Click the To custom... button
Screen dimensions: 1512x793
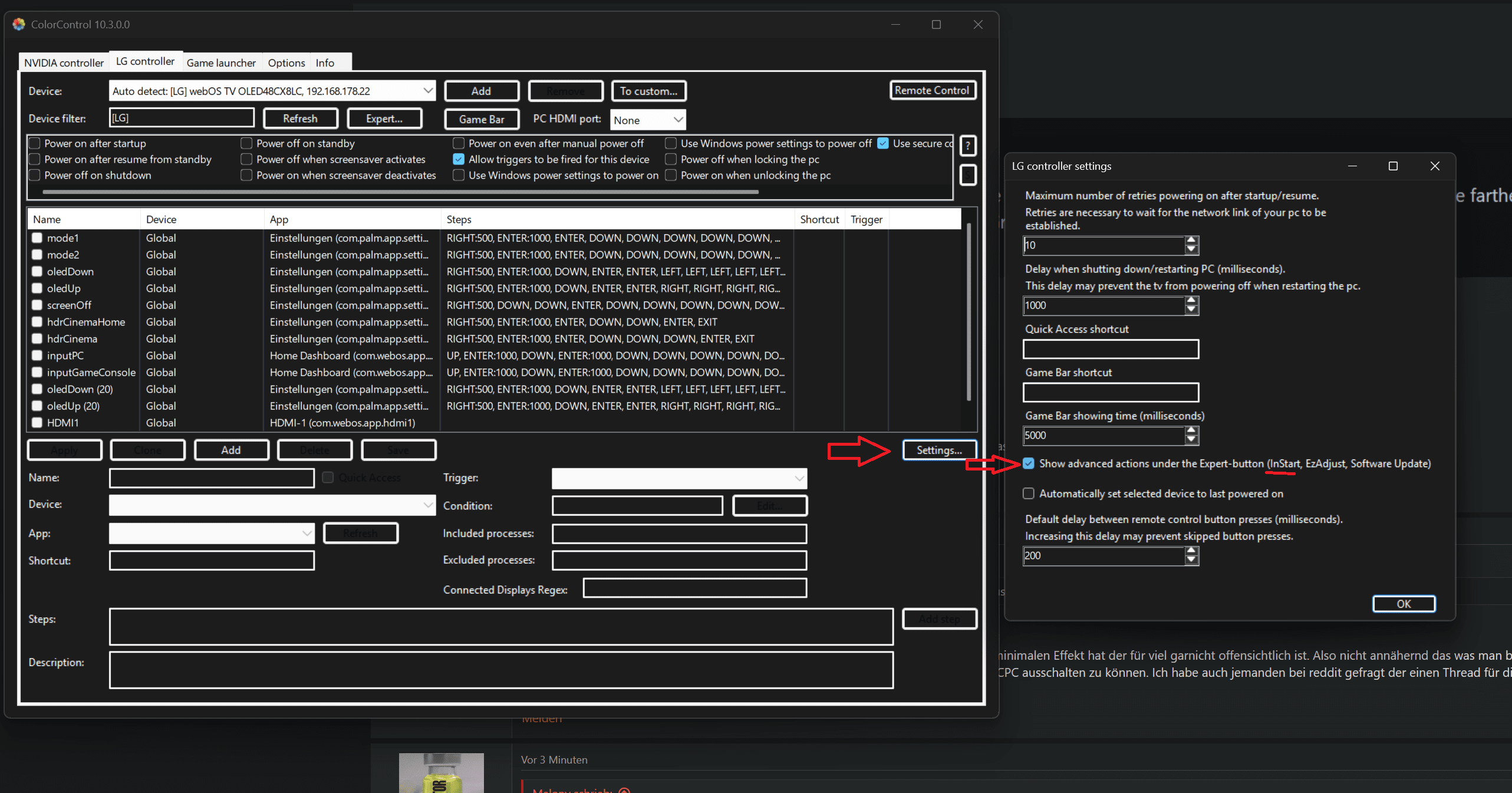pyautogui.click(x=648, y=91)
